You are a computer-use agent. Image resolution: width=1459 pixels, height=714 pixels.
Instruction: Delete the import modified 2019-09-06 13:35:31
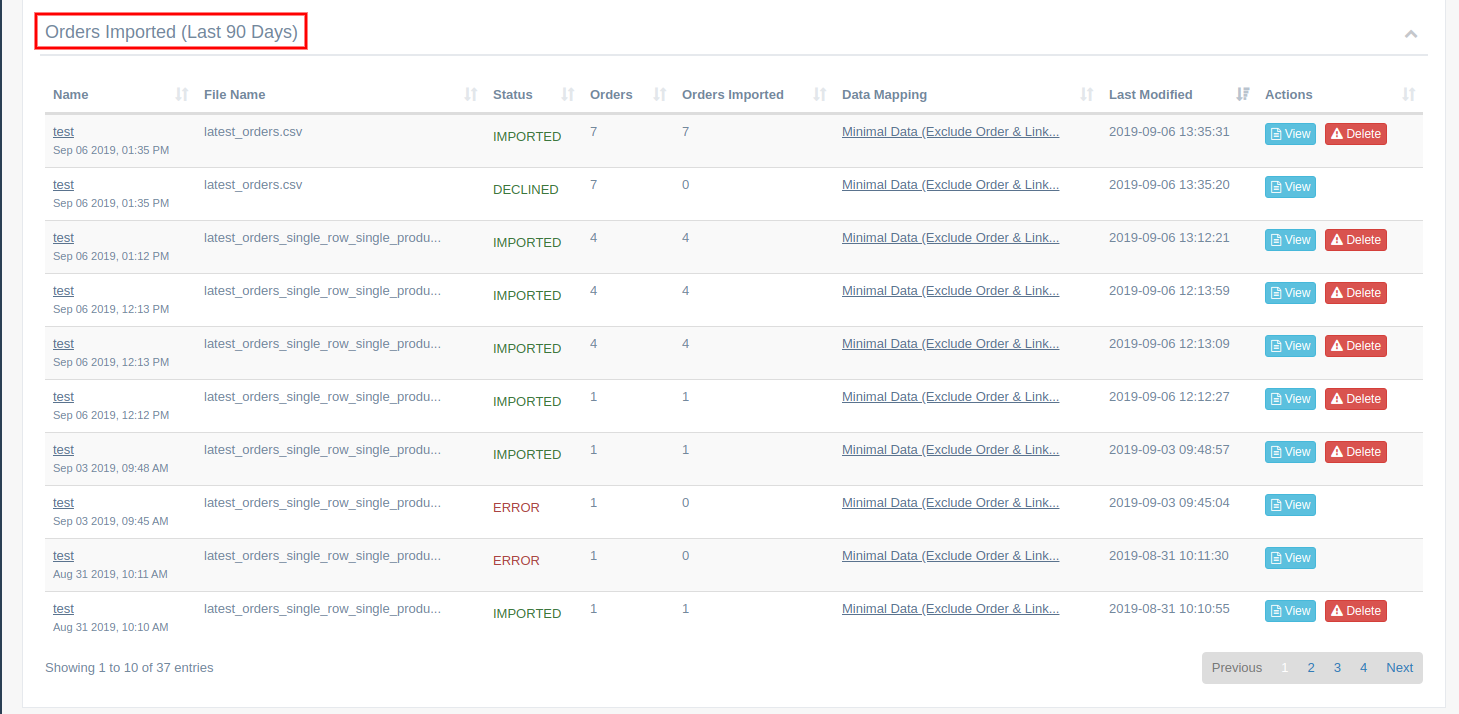[1355, 134]
